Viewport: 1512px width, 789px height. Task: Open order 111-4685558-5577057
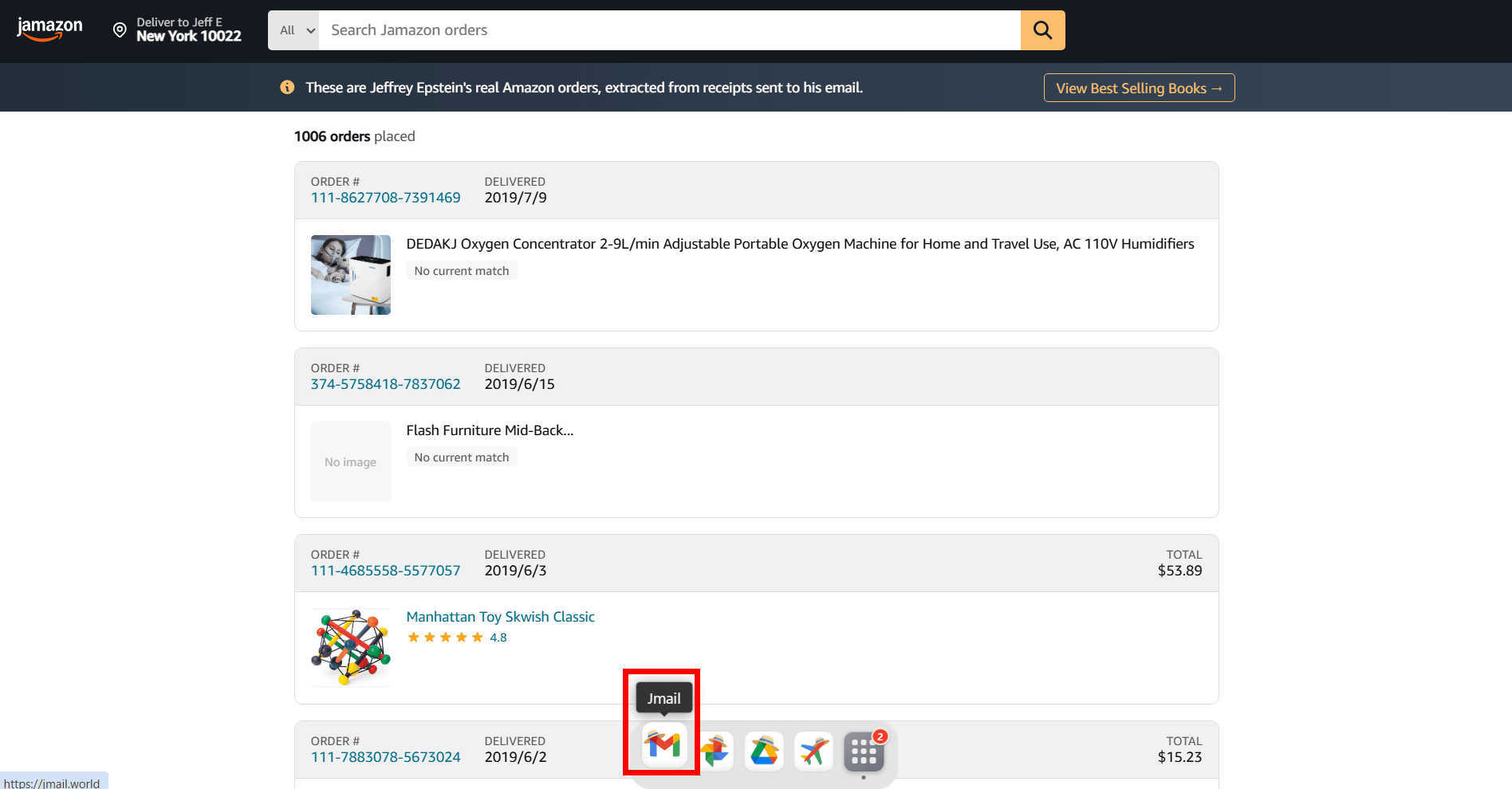tap(385, 571)
